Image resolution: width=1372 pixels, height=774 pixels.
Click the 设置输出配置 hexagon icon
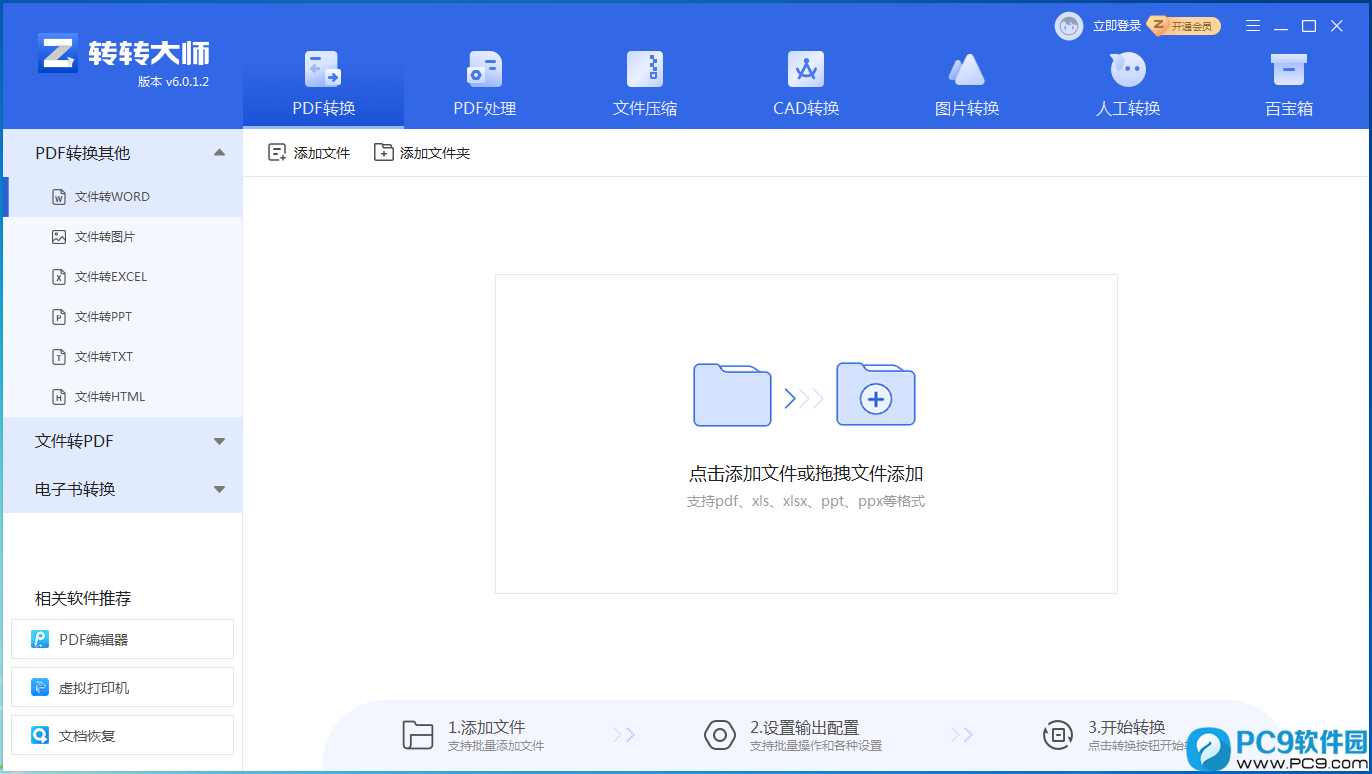coord(720,735)
